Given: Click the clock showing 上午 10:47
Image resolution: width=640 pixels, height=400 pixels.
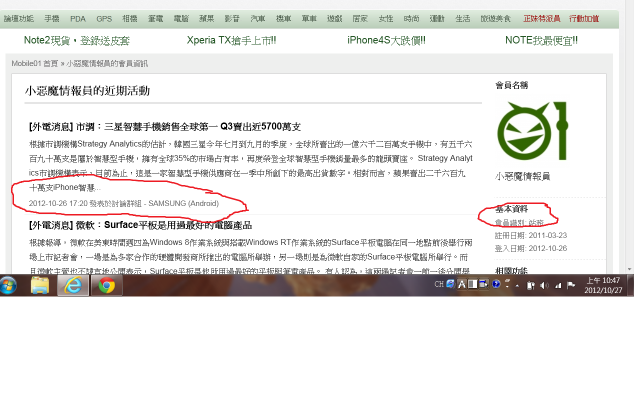Looking at the screenshot, I should pyautogui.click(x=603, y=285).
